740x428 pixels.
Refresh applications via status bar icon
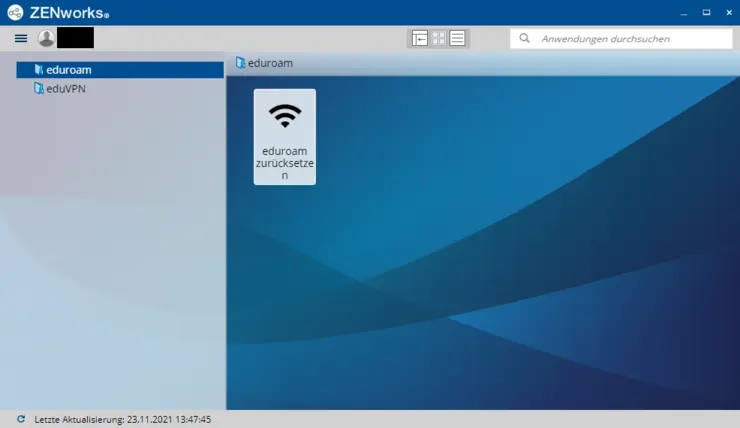21,420
